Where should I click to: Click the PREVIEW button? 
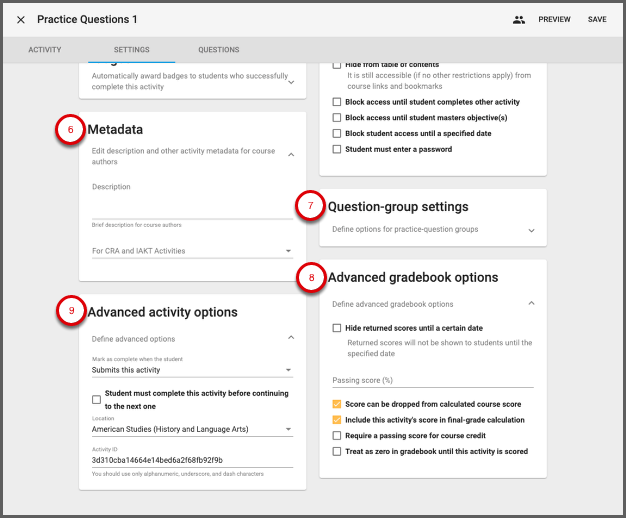coord(554,20)
